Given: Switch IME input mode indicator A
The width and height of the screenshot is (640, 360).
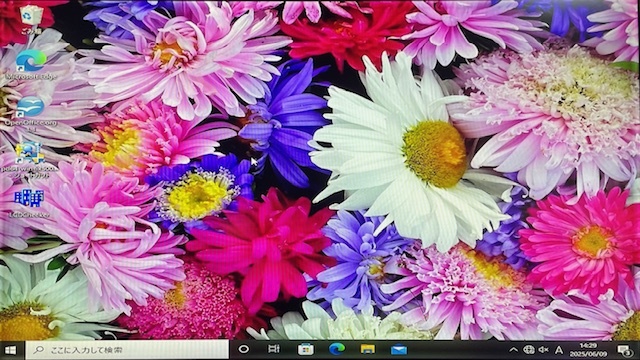Looking at the screenshot, I should point(559,350).
